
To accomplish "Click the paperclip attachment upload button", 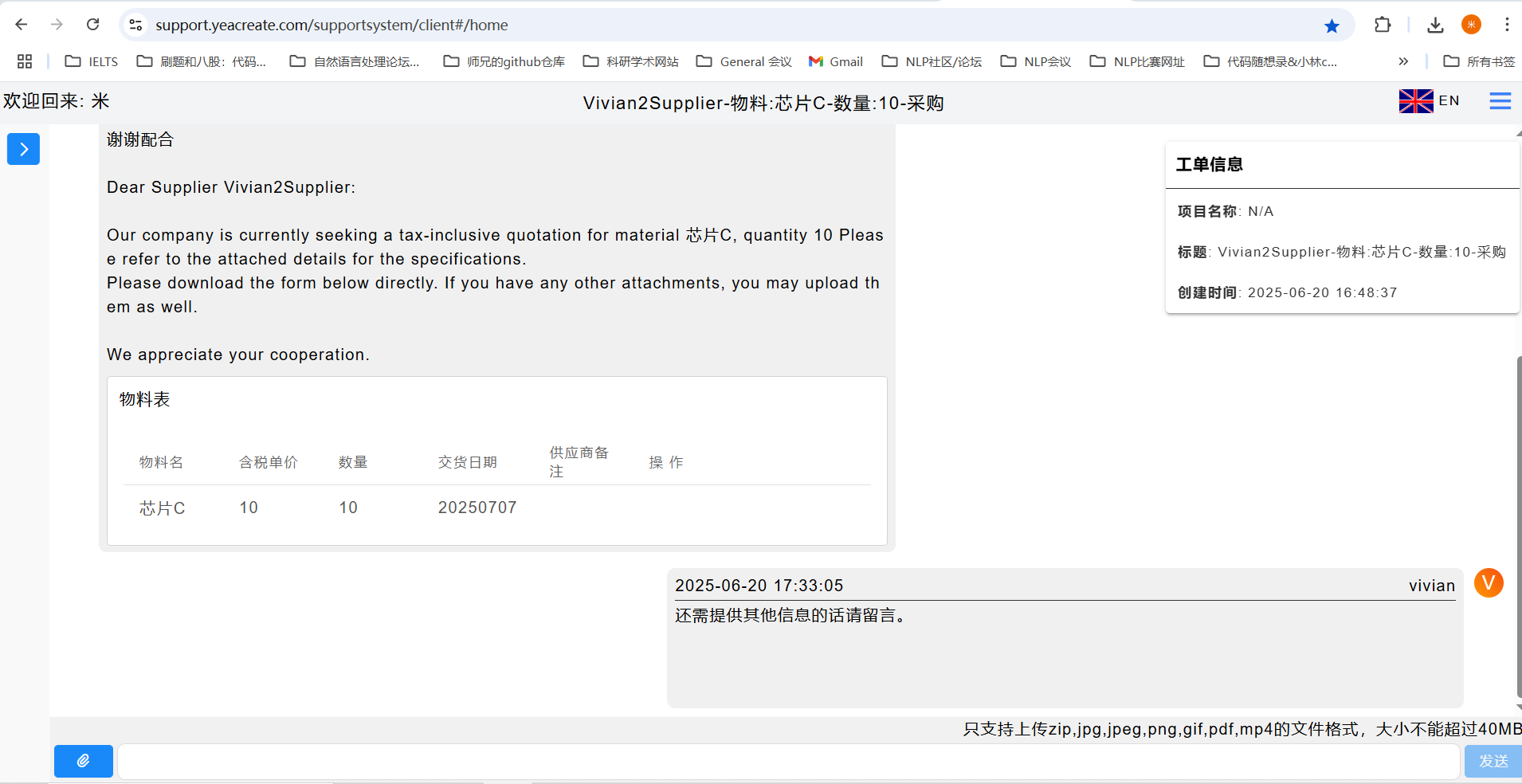I will 83,761.
